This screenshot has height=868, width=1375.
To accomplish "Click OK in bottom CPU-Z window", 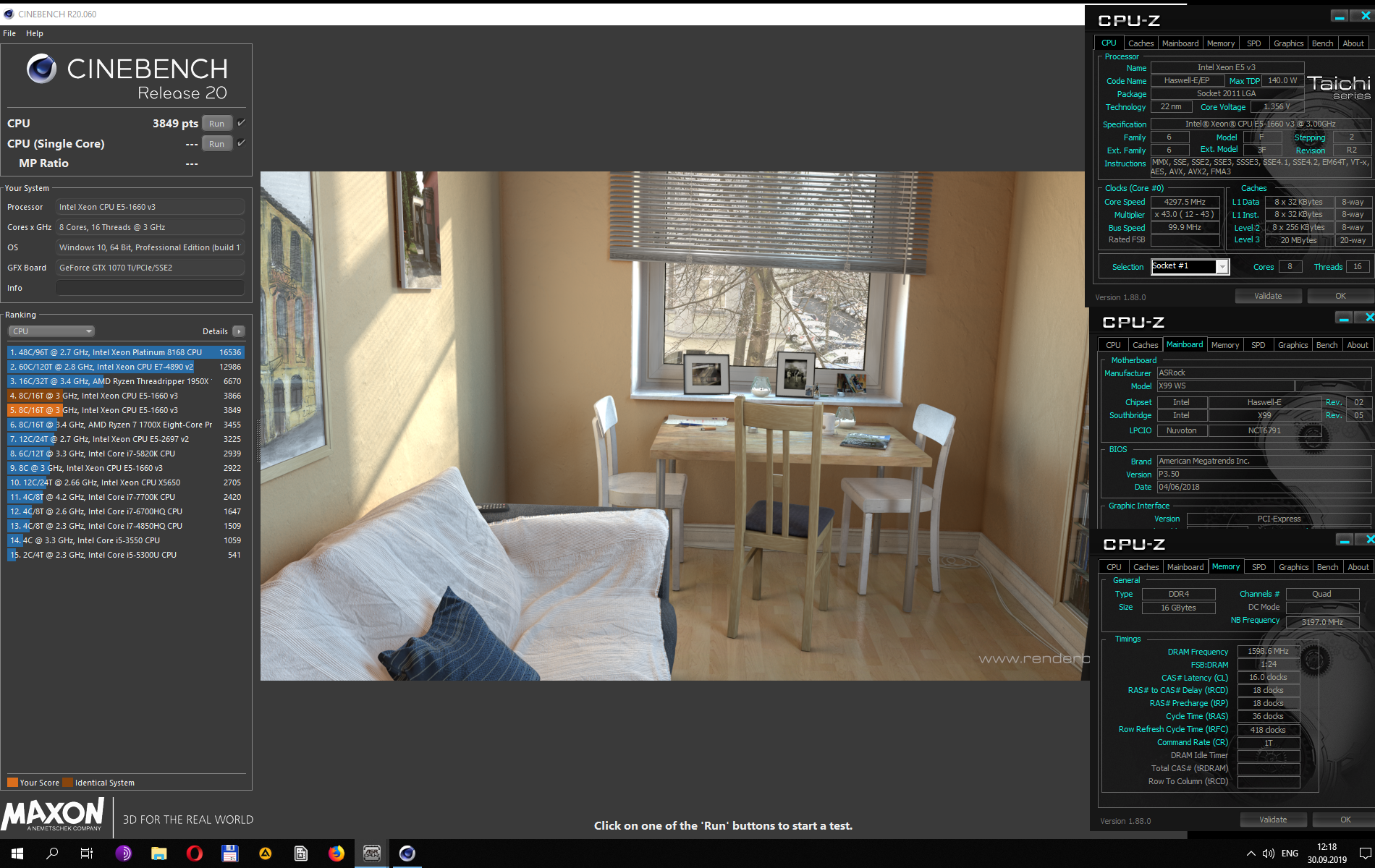I will coord(1345,820).
